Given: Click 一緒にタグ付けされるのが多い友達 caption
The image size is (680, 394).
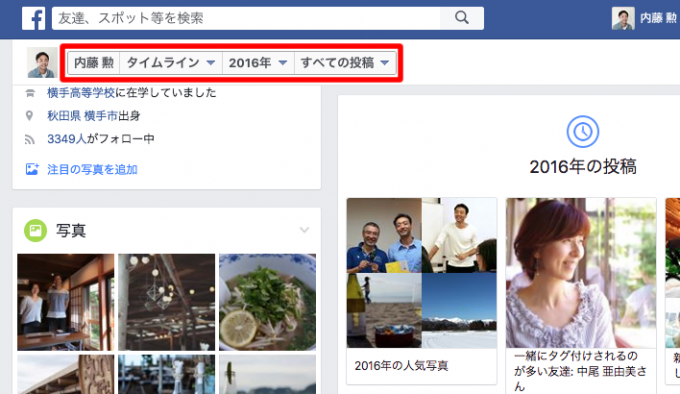Looking at the screenshot, I should point(580,371).
